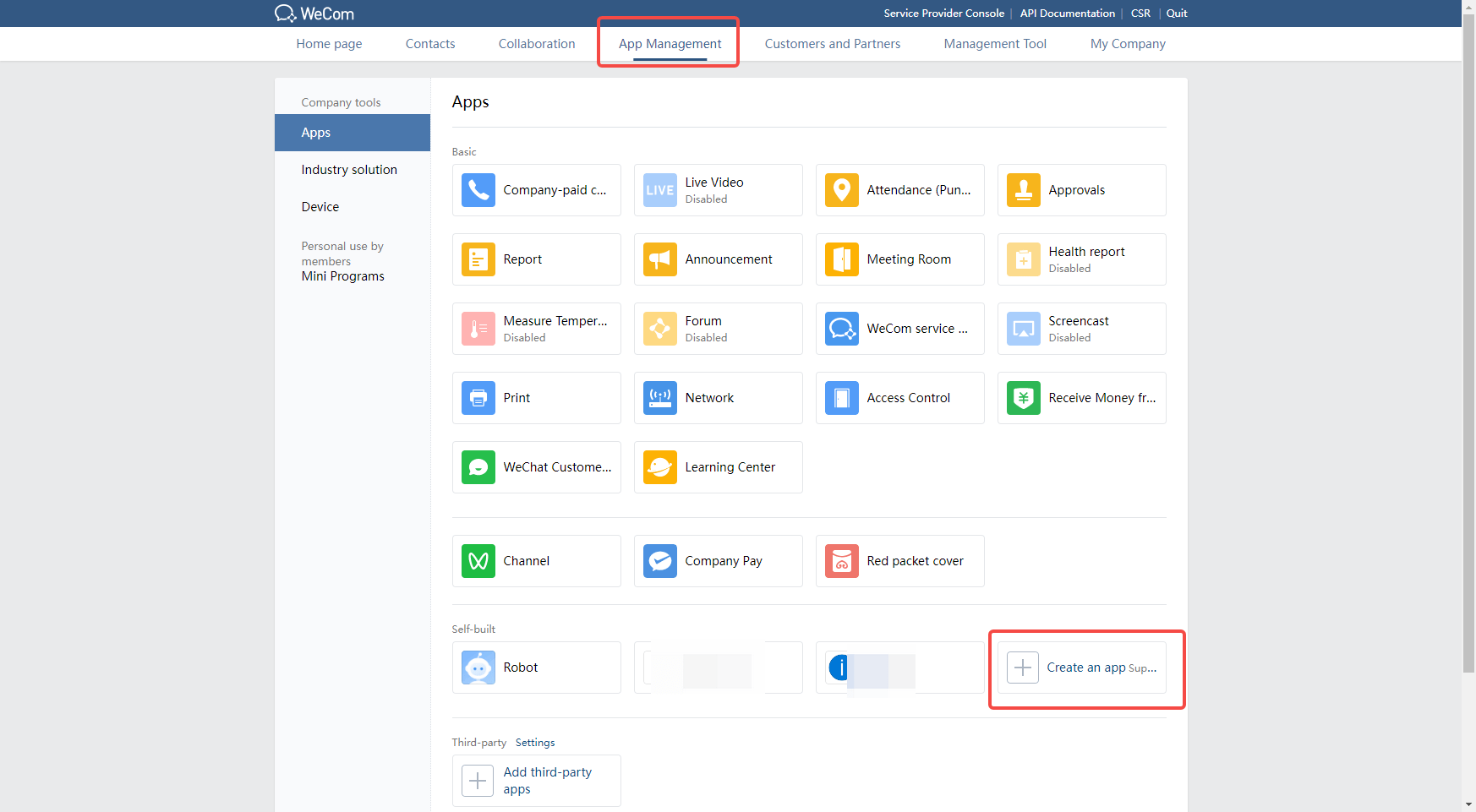The width and height of the screenshot is (1476, 812).
Task: Open the Channel app
Action: click(536, 560)
